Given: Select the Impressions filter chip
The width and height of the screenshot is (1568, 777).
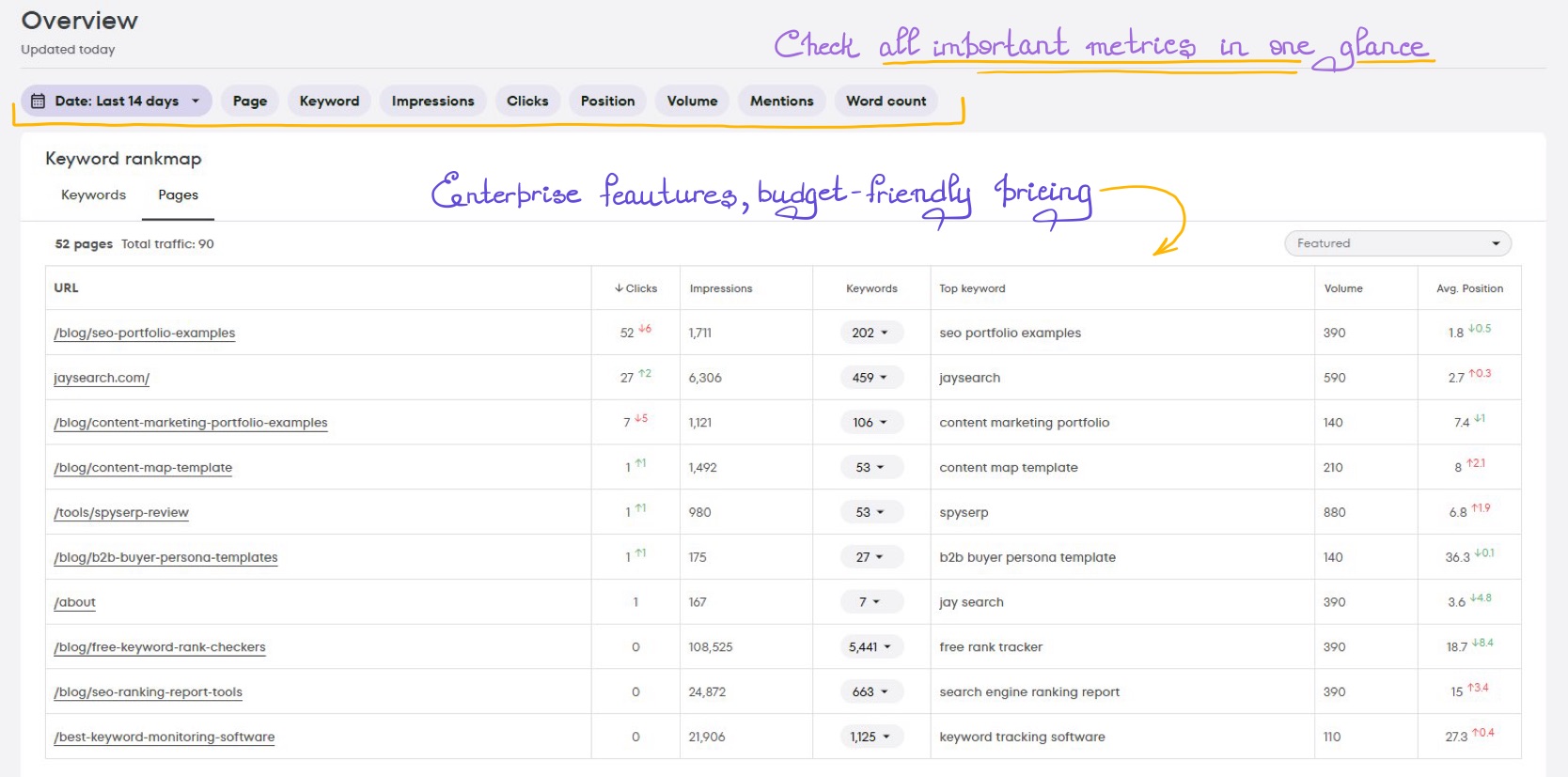Looking at the screenshot, I should (432, 101).
